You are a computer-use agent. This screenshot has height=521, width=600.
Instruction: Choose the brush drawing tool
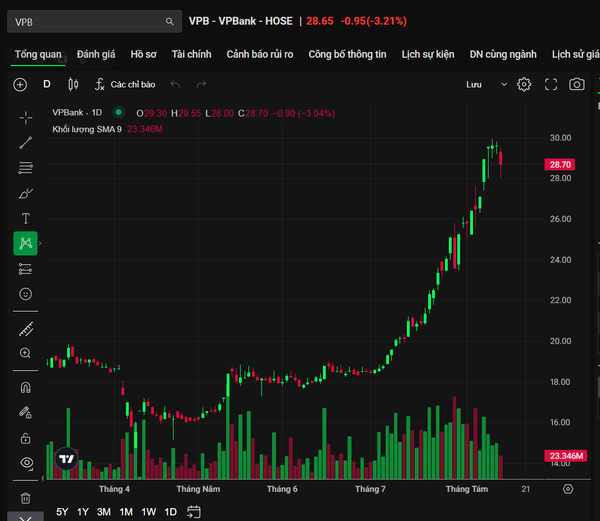click(26, 194)
